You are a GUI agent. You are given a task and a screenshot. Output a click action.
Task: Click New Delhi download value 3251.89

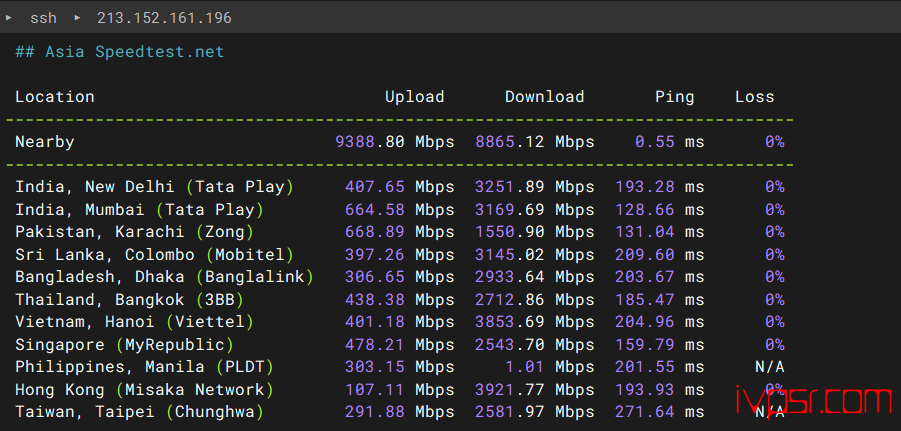click(510, 187)
